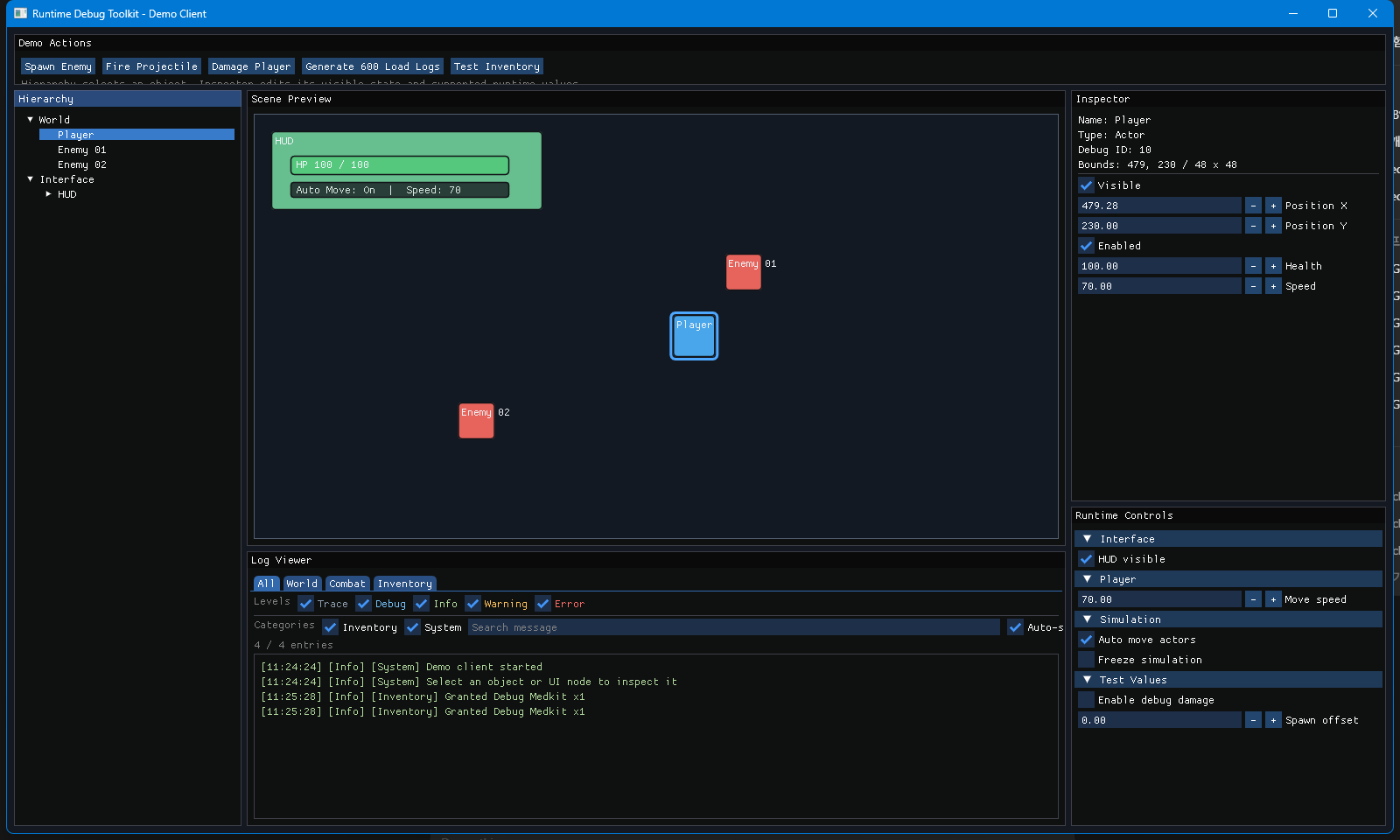1400x840 pixels.
Task: Select Player in the hierarchy tree
Action: [136, 135]
